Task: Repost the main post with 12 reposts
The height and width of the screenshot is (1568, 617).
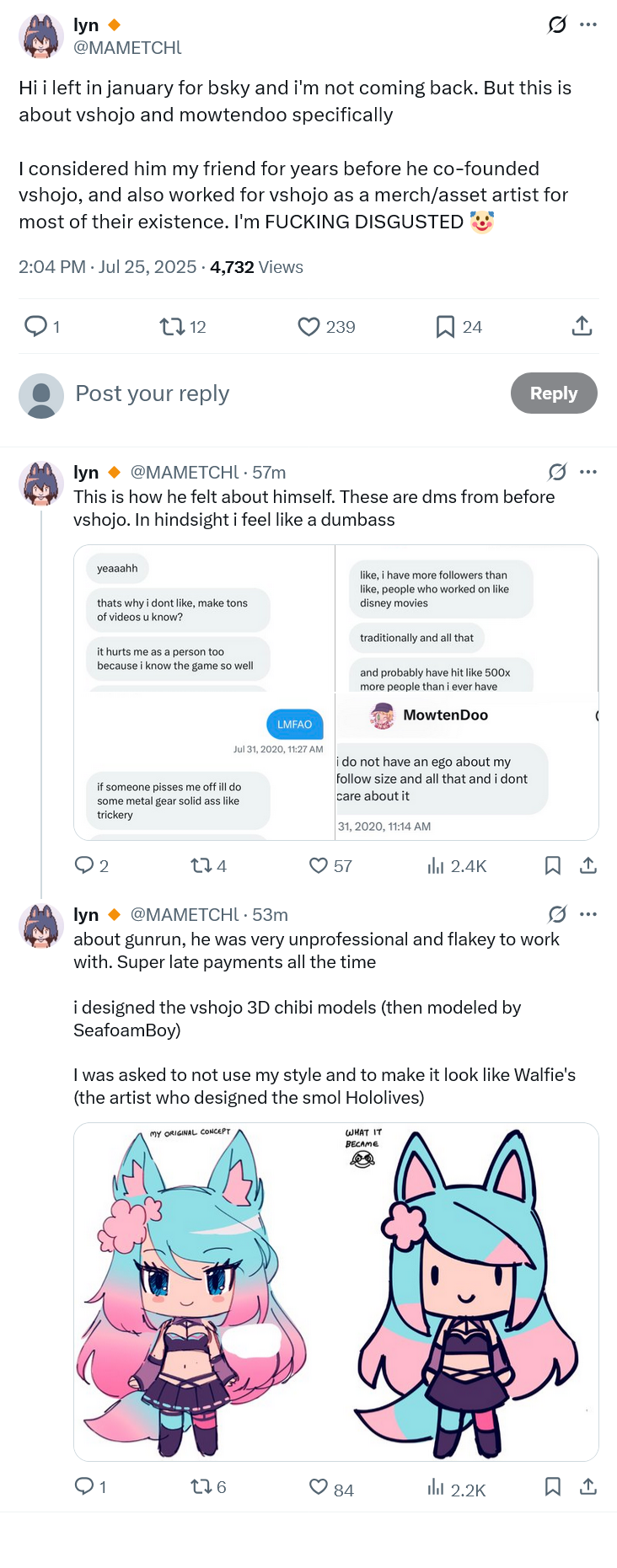Action: pyautogui.click(x=172, y=327)
